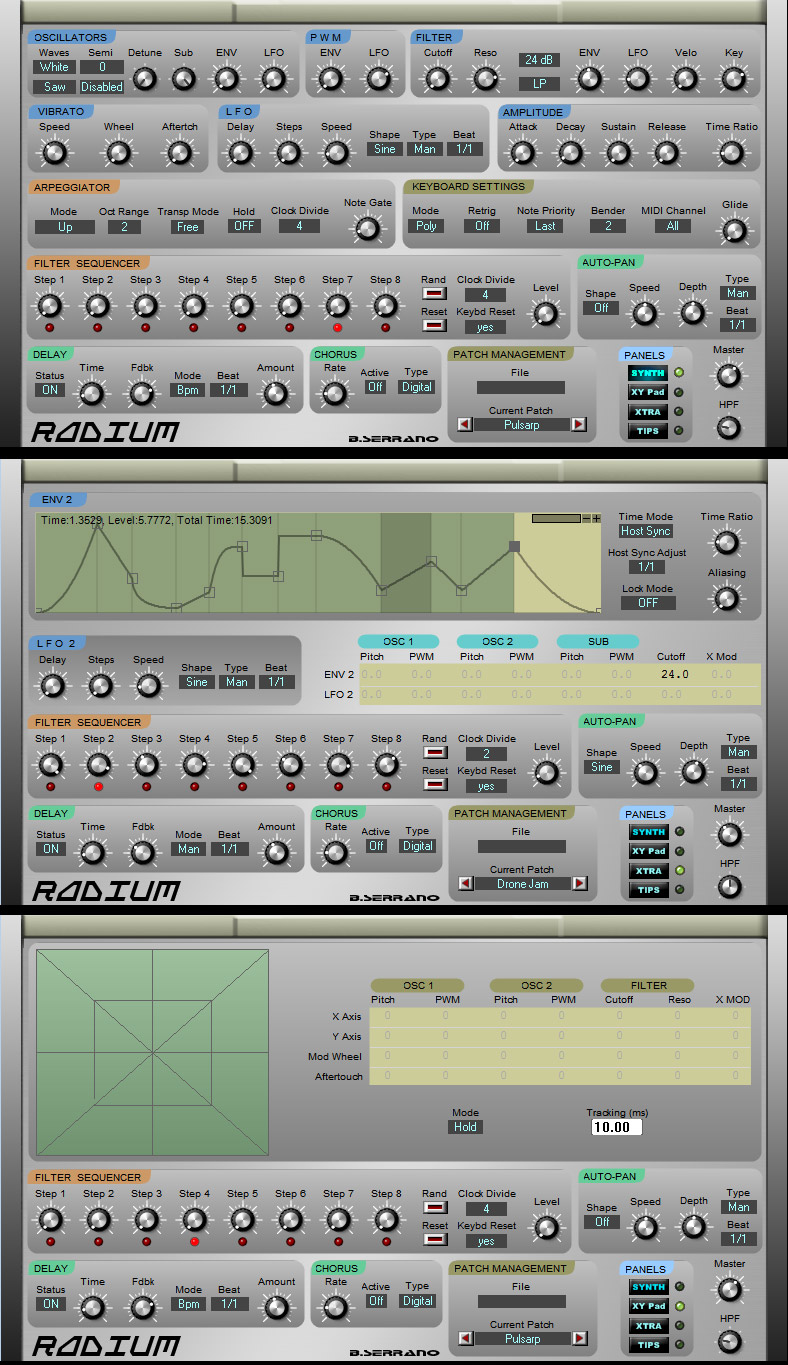Open the LP filter type dropdown
This screenshot has width=788, height=1365.
(x=539, y=84)
